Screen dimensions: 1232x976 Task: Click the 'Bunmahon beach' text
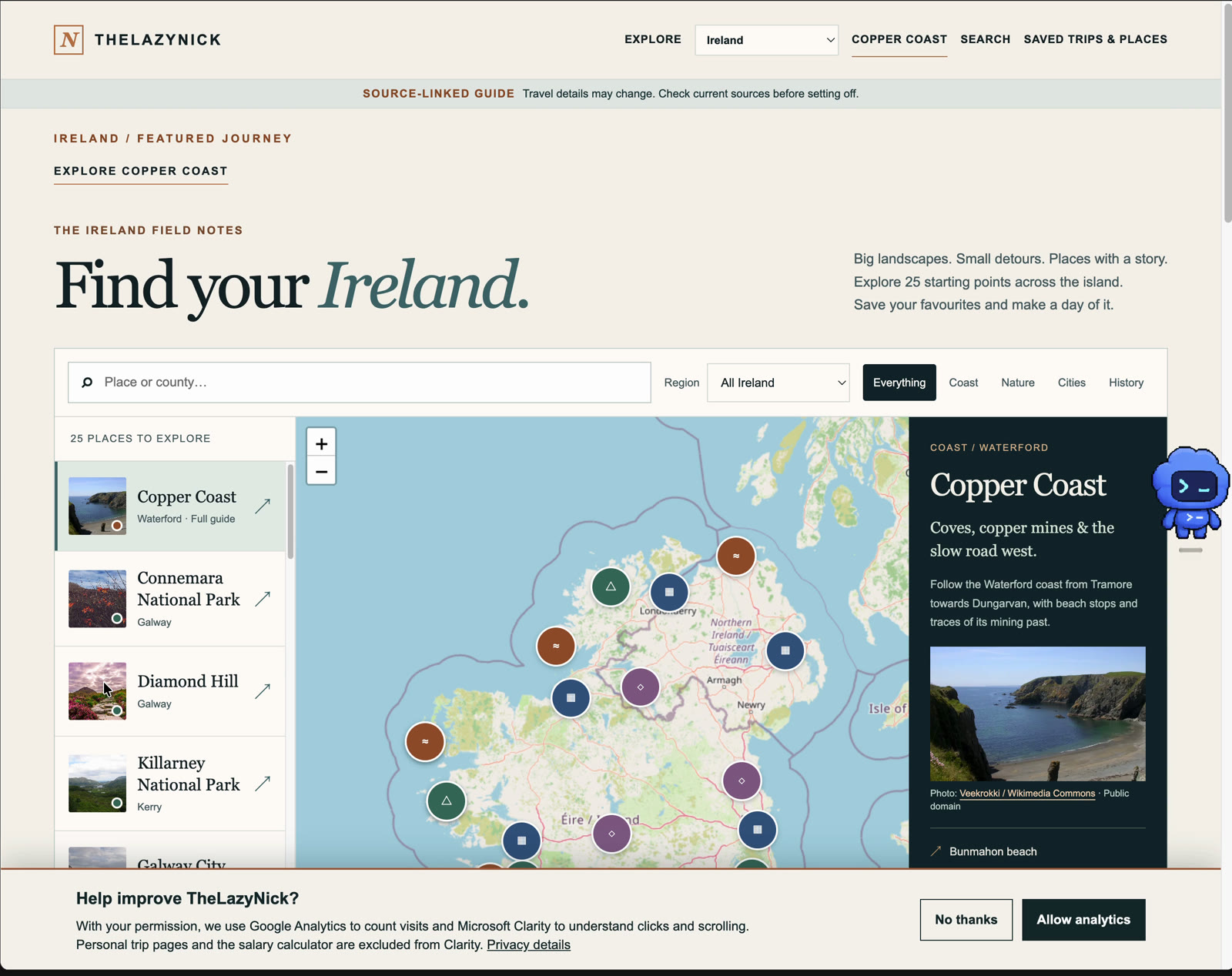[x=993, y=851]
